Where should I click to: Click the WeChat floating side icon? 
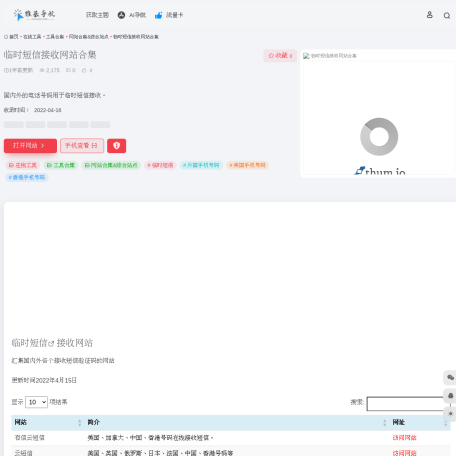click(450, 377)
